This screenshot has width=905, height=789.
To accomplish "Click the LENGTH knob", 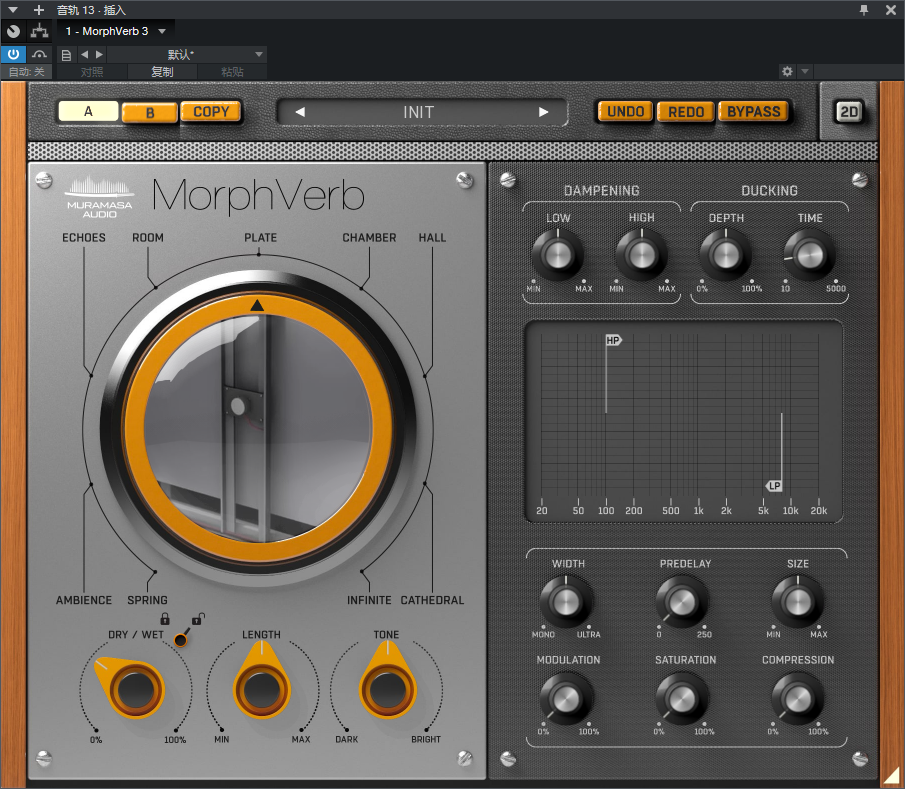I will coord(261,690).
